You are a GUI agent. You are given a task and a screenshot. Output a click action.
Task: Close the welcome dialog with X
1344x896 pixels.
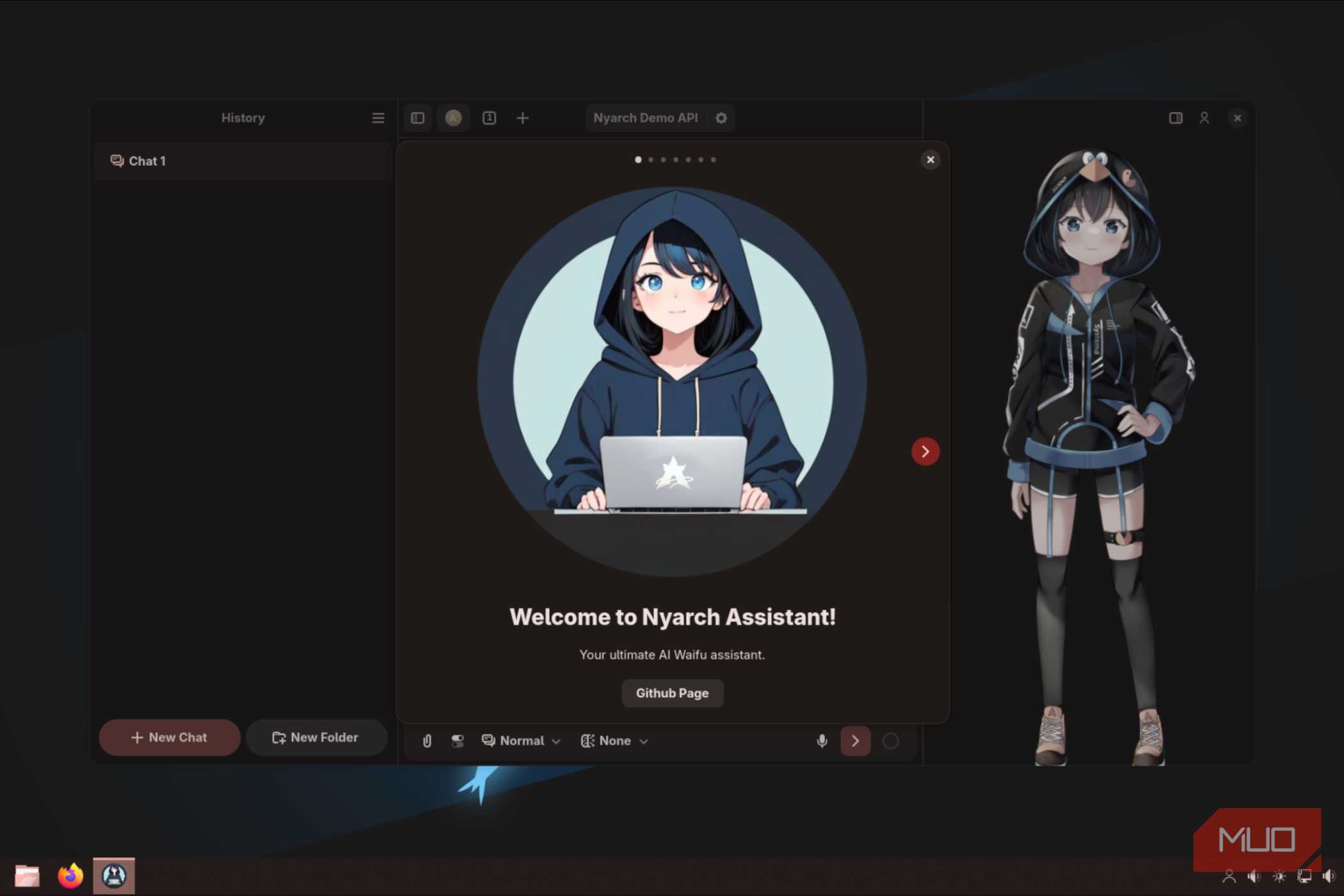pos(930,159)
